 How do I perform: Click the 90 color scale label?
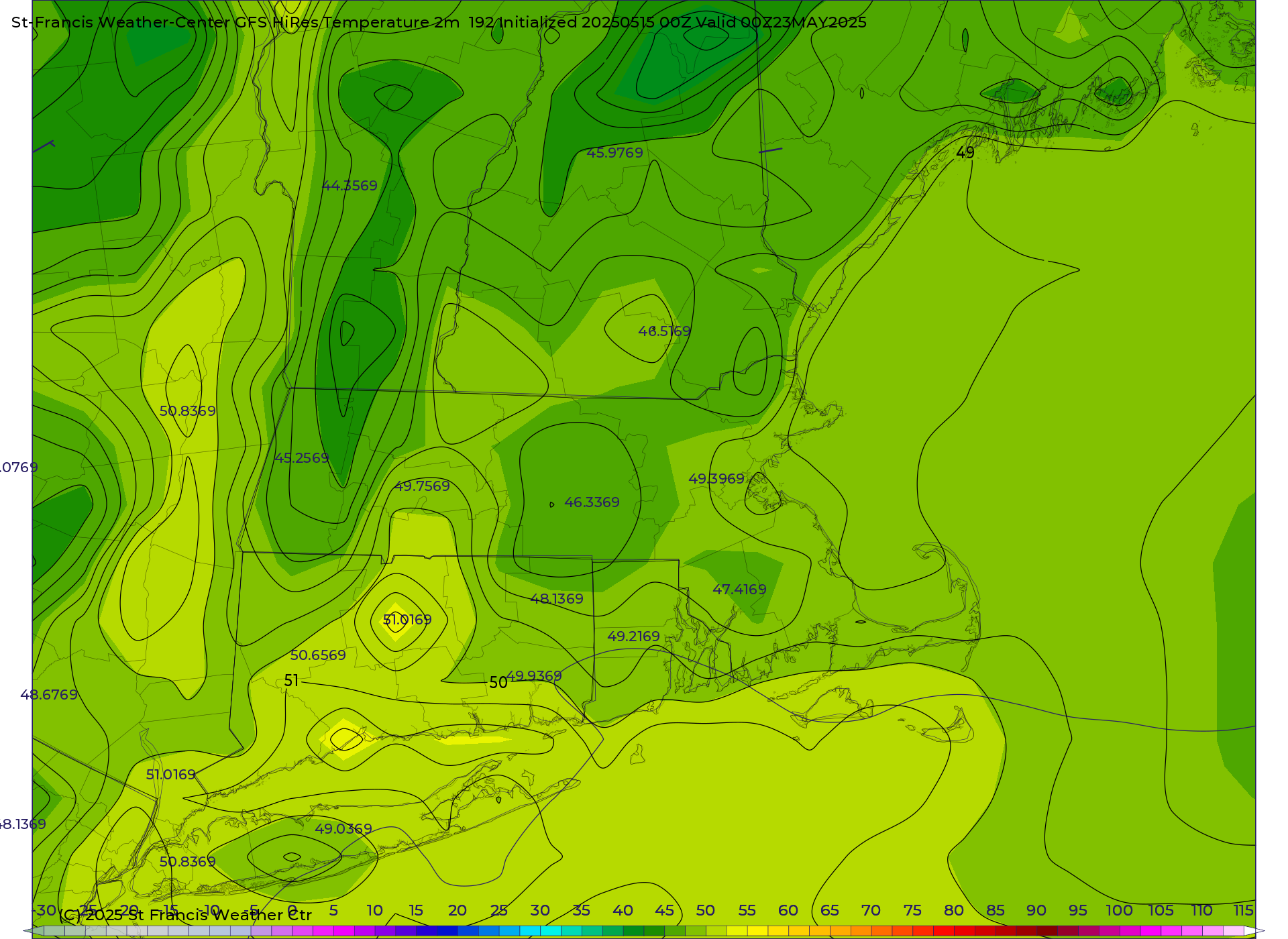(x=1036, y=910)
